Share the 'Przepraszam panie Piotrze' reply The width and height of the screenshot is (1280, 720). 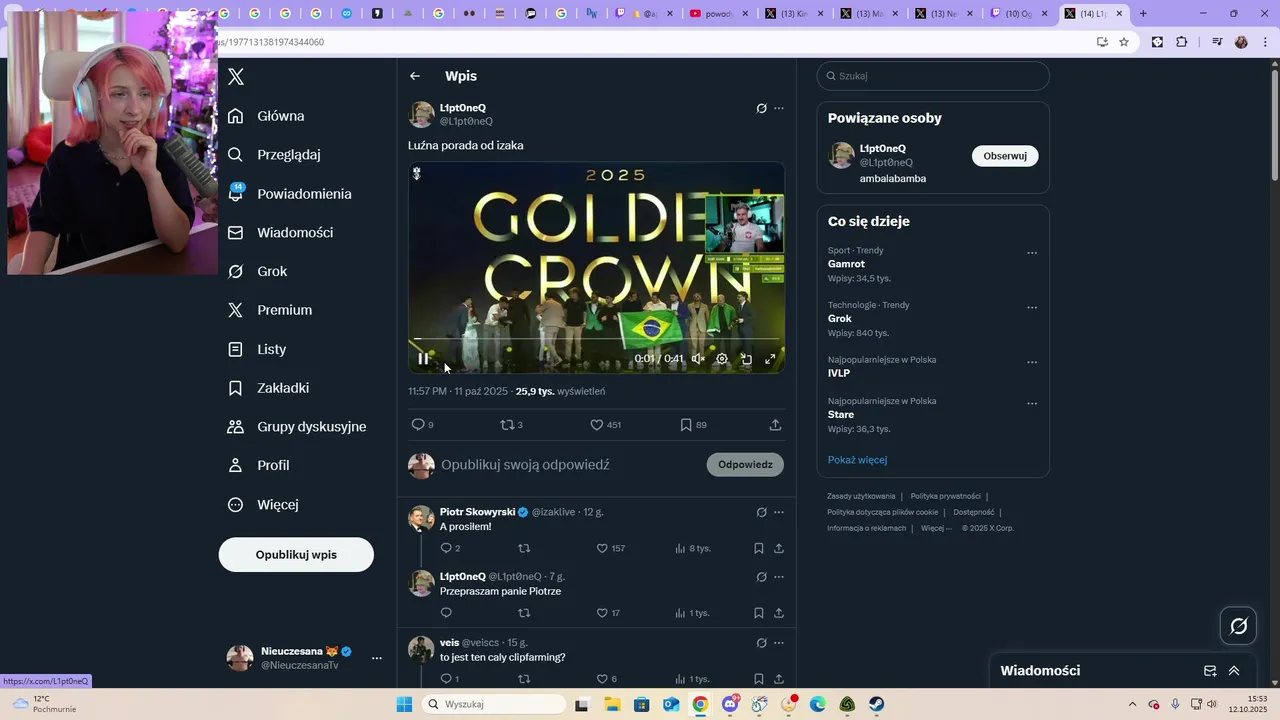pyautogui.click(x=779, y=613)
